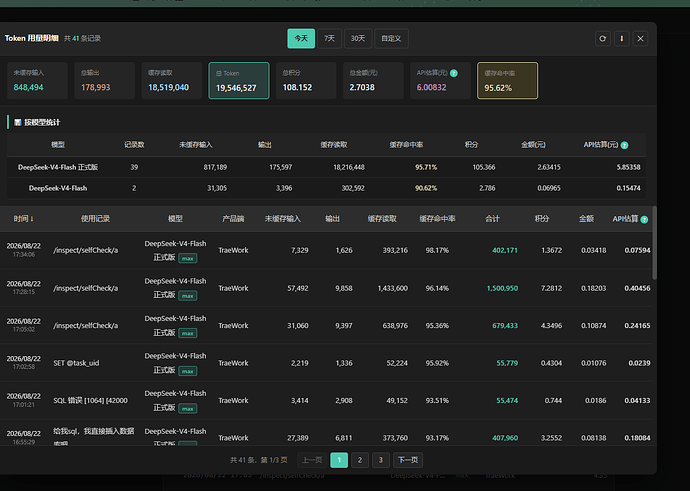
Task: Click the /inspect/selfCheck/a record at 17:05:02
Action: pos(85,326)
